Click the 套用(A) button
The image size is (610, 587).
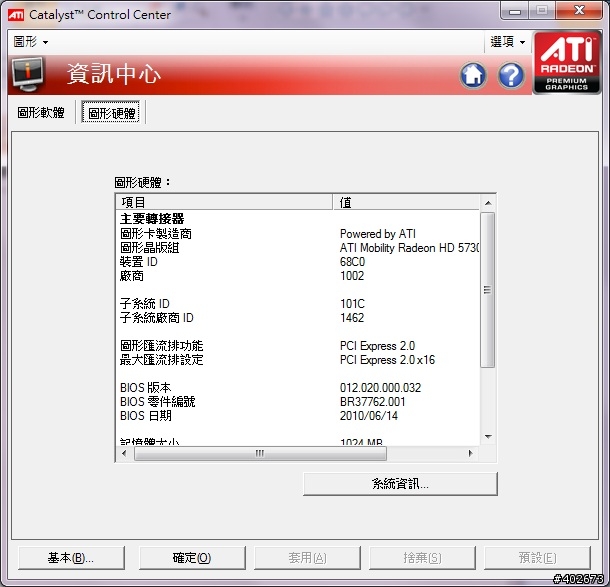pos(307,558)
